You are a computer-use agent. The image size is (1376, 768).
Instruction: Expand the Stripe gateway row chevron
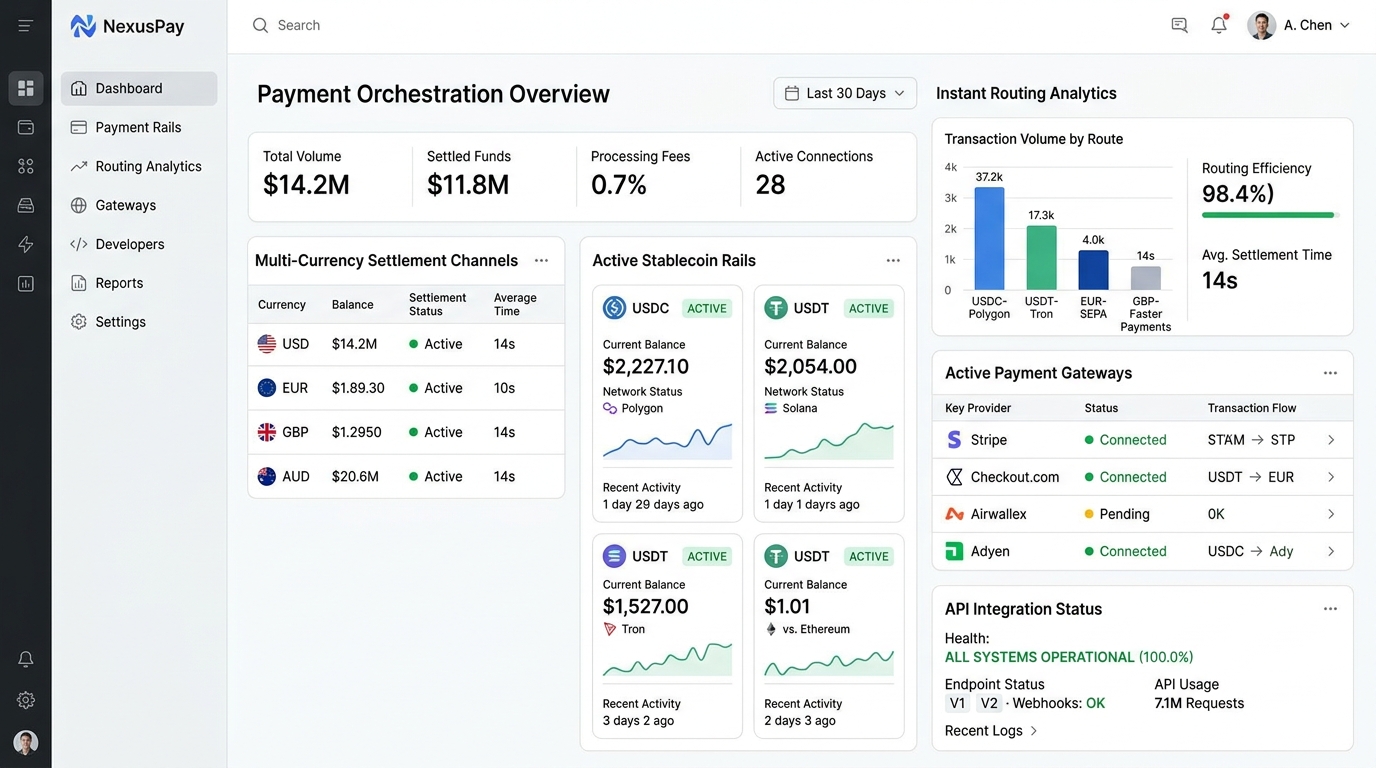[x=1331, y=440]
